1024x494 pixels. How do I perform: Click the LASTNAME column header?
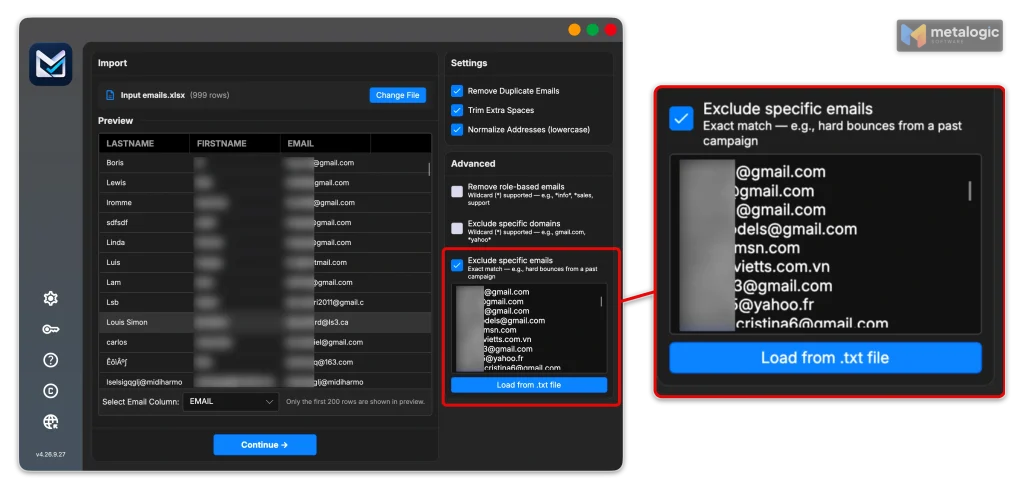pyautogui.click(x=144, y=143)
